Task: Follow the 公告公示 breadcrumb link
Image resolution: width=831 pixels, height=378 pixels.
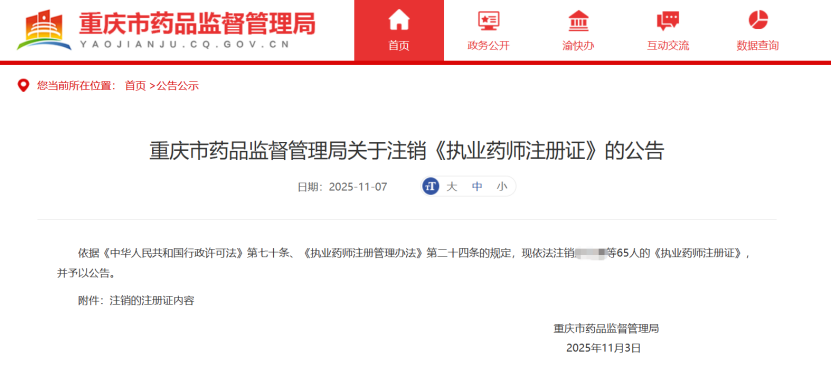Action: point(178,86)
